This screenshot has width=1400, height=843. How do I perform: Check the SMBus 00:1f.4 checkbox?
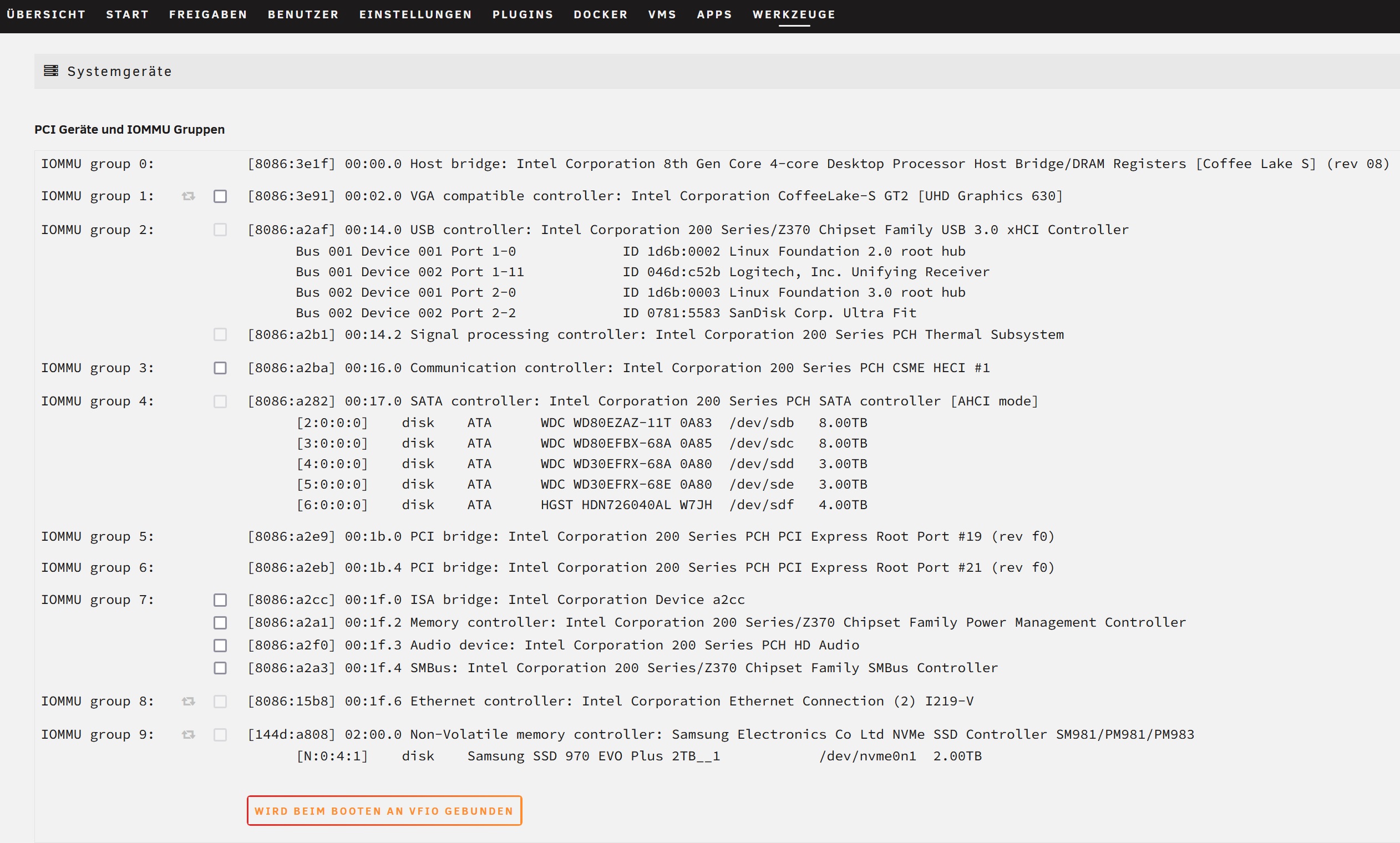(x=220, y=668)
